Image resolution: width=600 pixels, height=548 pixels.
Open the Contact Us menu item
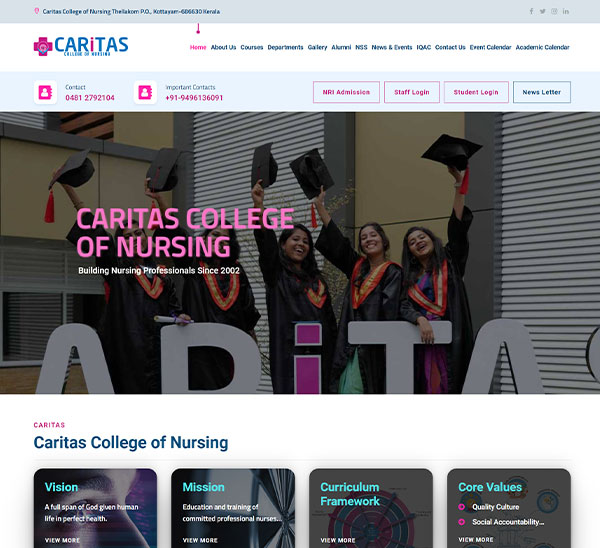tap(450, 47)
